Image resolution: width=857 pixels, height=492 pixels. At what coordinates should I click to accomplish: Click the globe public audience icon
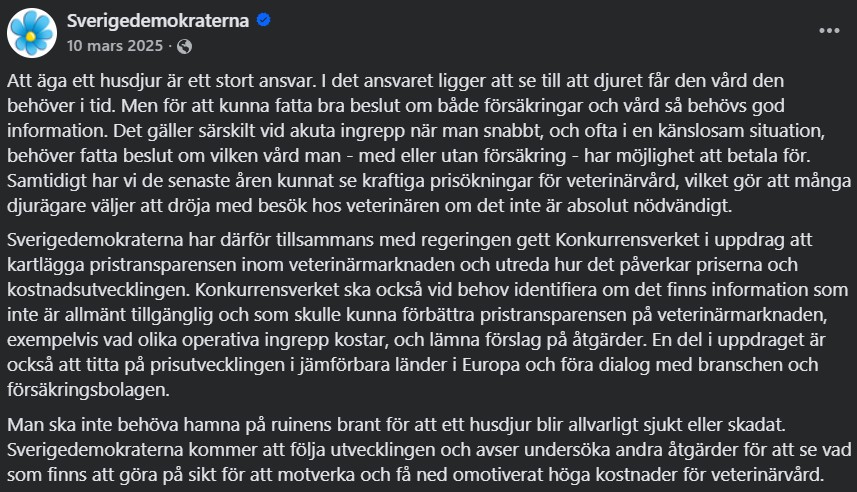point(184,46)
